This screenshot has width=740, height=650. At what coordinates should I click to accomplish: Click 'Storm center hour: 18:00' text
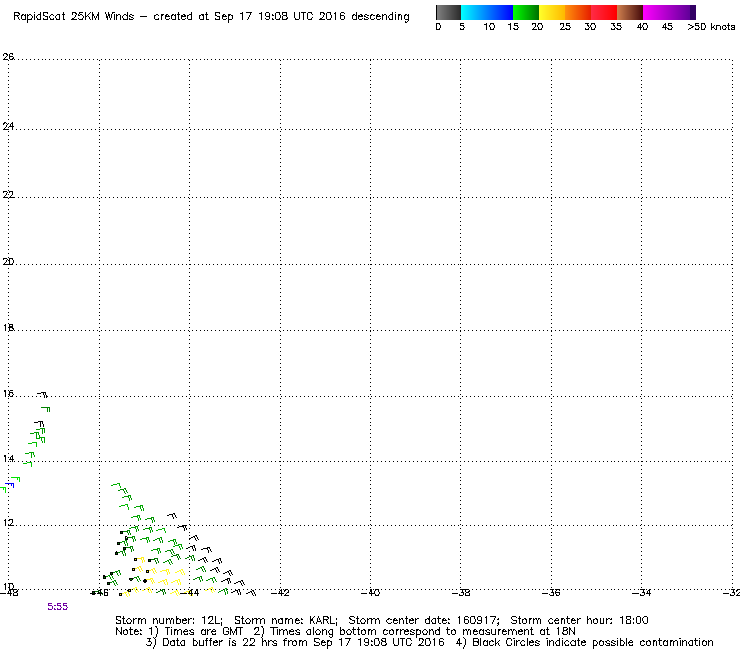[579, 620]
